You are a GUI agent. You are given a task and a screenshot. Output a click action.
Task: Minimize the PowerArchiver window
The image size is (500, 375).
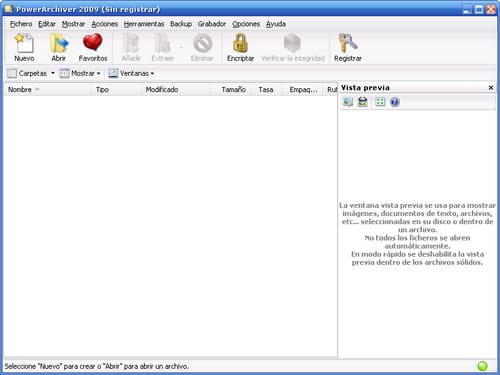coord(467,9)
